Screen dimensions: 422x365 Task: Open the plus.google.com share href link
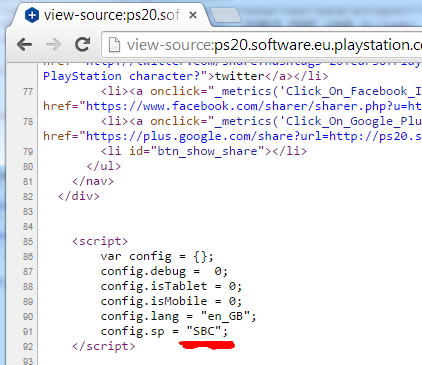coord(253,136)
